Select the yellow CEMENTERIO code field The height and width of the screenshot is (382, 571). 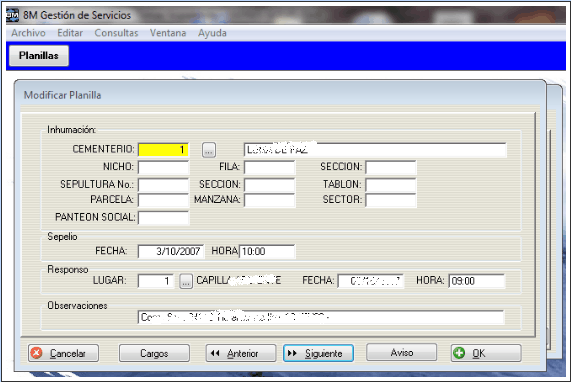(163, 150)
